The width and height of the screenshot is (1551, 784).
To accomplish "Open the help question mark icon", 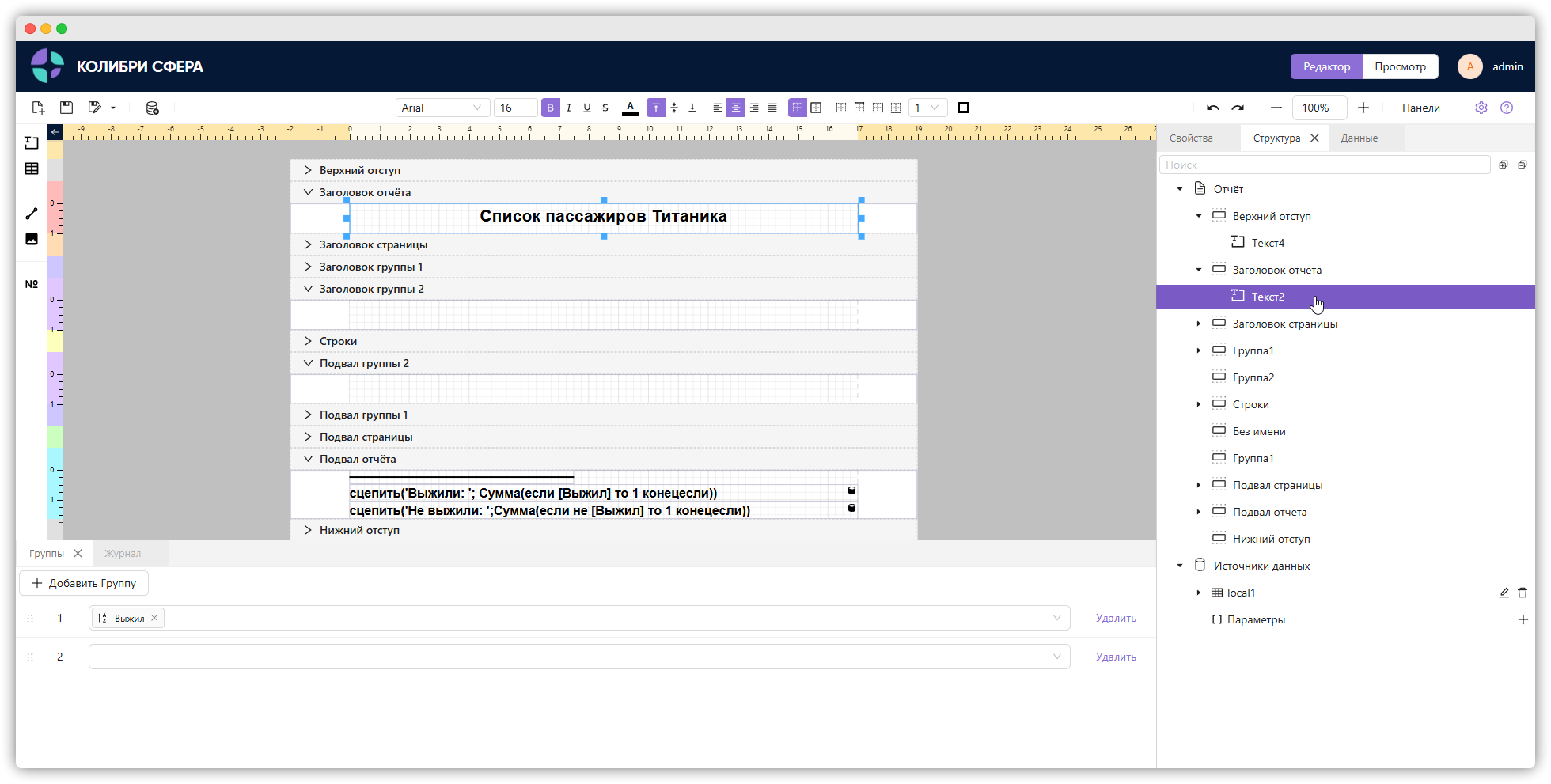I will (1507, 108).
